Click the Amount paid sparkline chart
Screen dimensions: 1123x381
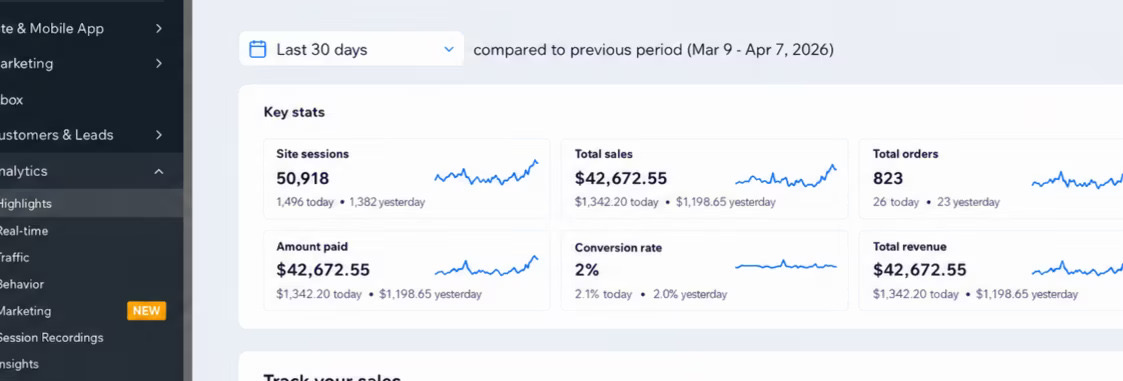pos(486,266)
